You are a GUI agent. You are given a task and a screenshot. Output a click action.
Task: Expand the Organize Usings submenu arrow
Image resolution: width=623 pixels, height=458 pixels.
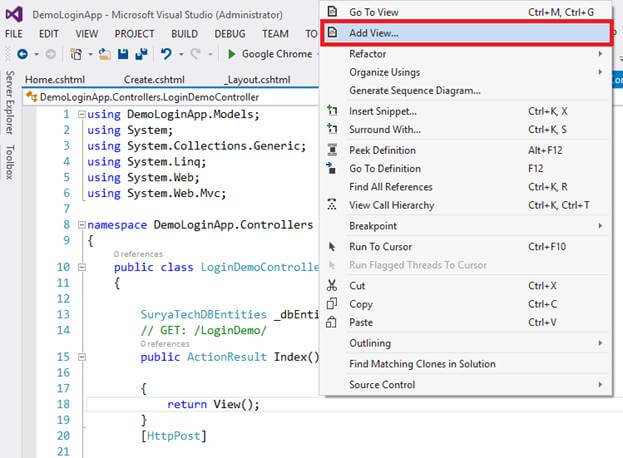pyautogui.click(x=600, y=72)
